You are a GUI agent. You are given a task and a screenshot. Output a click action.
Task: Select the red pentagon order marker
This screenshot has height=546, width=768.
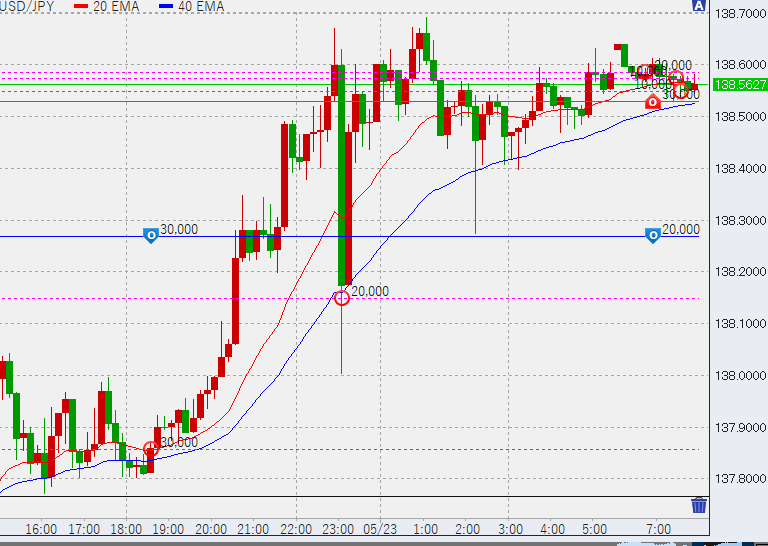click(x=653, y=102)
